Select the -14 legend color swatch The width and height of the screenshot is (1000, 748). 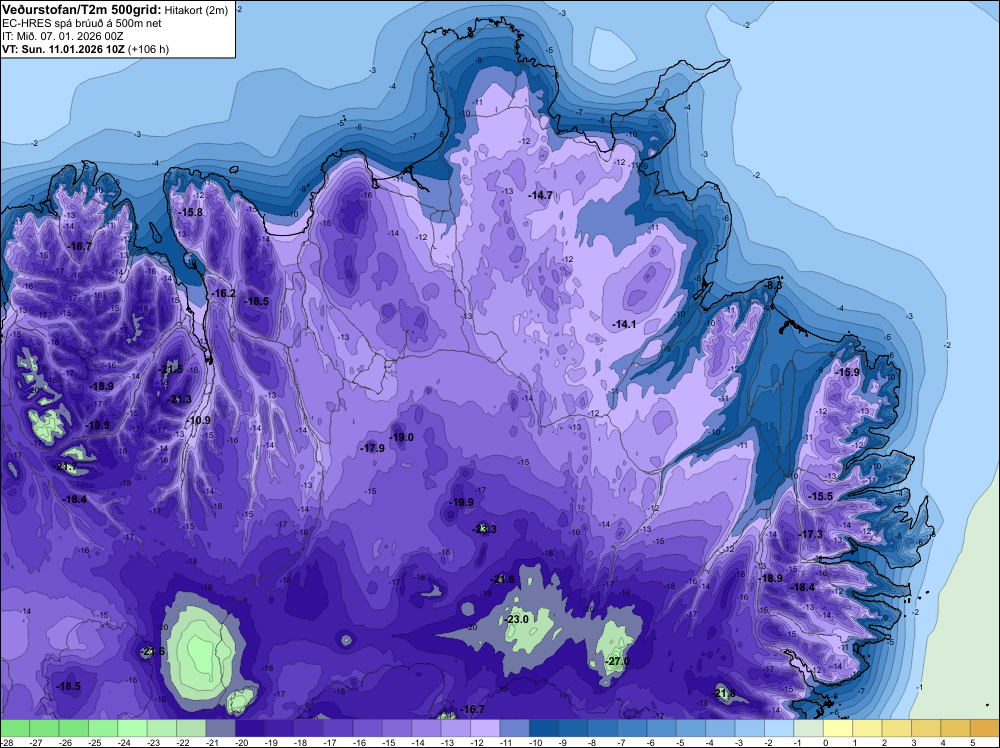coord(427,729)
